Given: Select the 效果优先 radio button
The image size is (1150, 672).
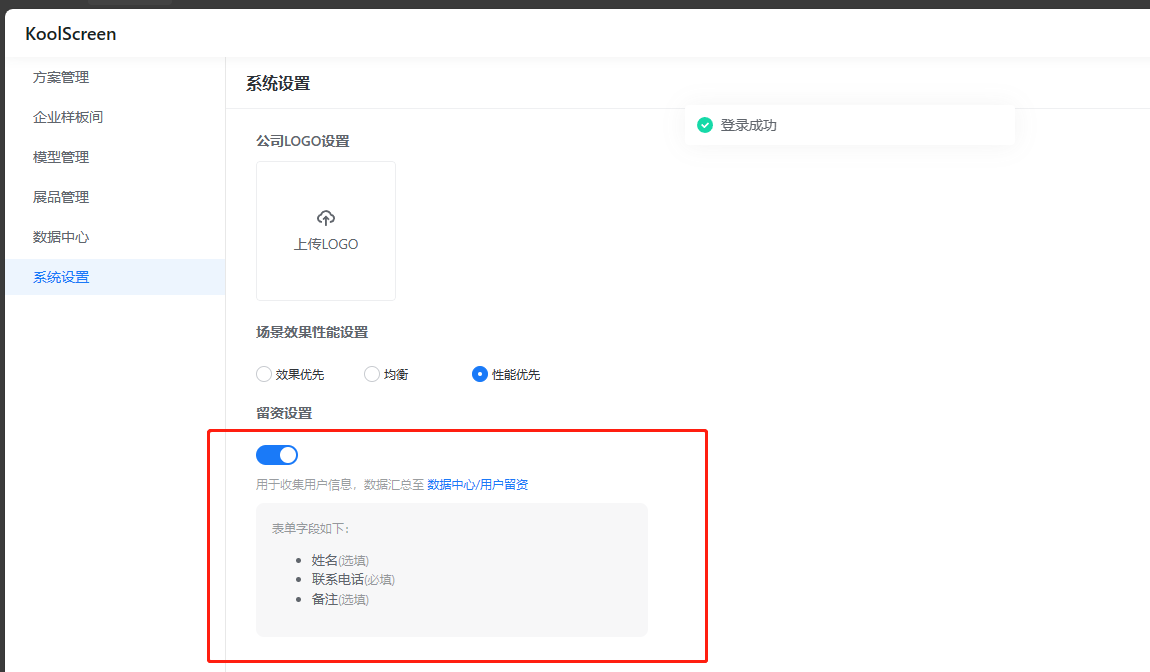Looking at the screenshot, I should [x=264, y=374].
